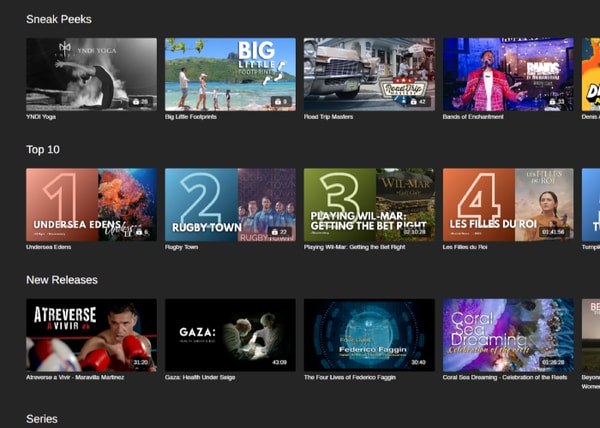Open the Bands of Enchantment thumbnail
Viewport: 600px width, 428px height.
pos(508,74)
